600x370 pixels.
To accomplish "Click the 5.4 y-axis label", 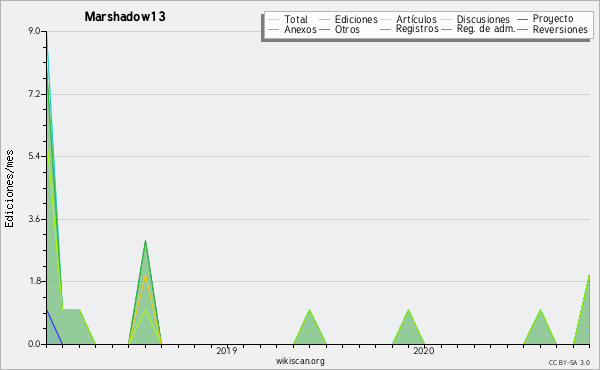I will click(34, 156).
